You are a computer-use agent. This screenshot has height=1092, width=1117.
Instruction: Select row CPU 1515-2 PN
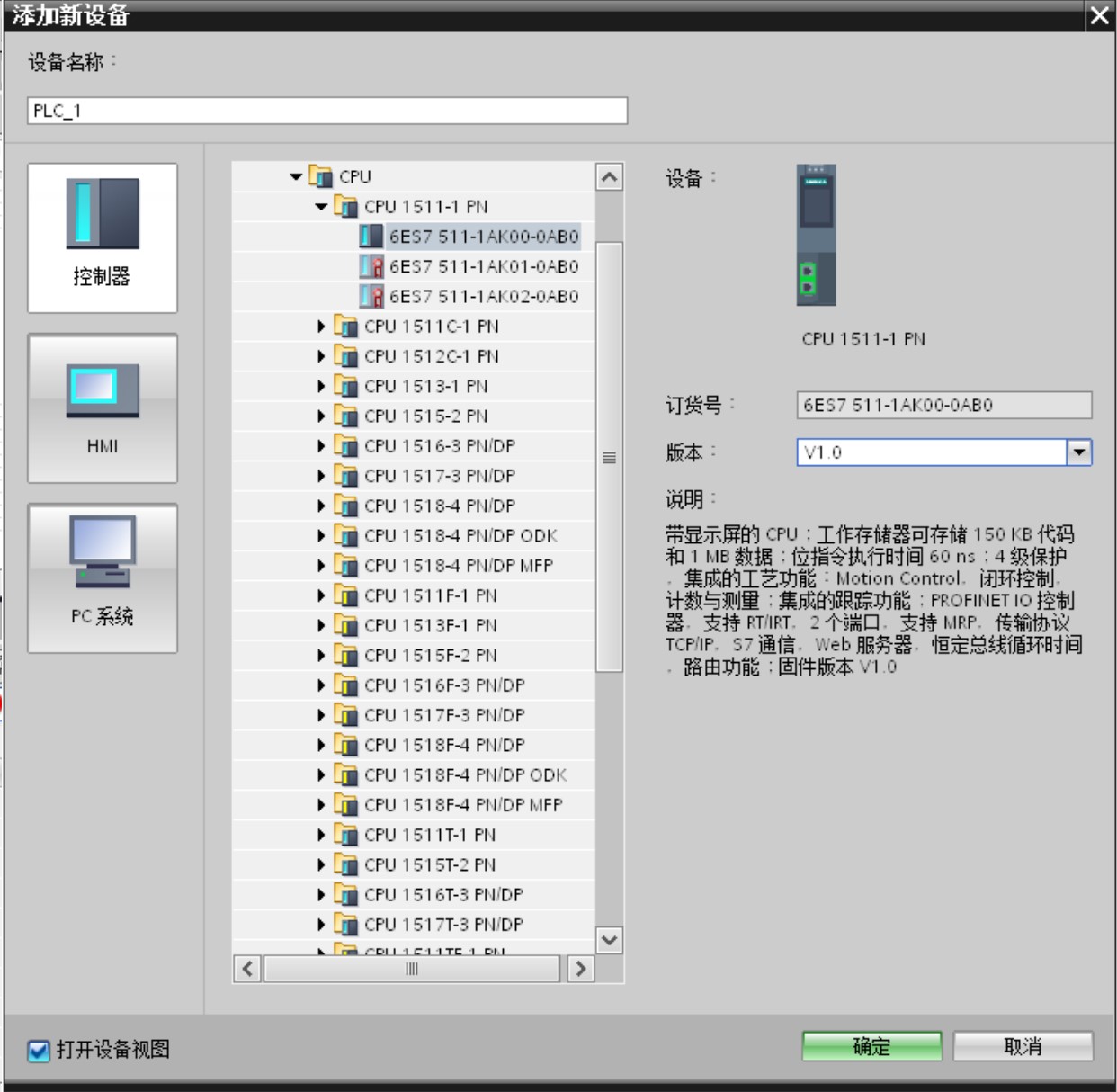[x=414, y=416]
